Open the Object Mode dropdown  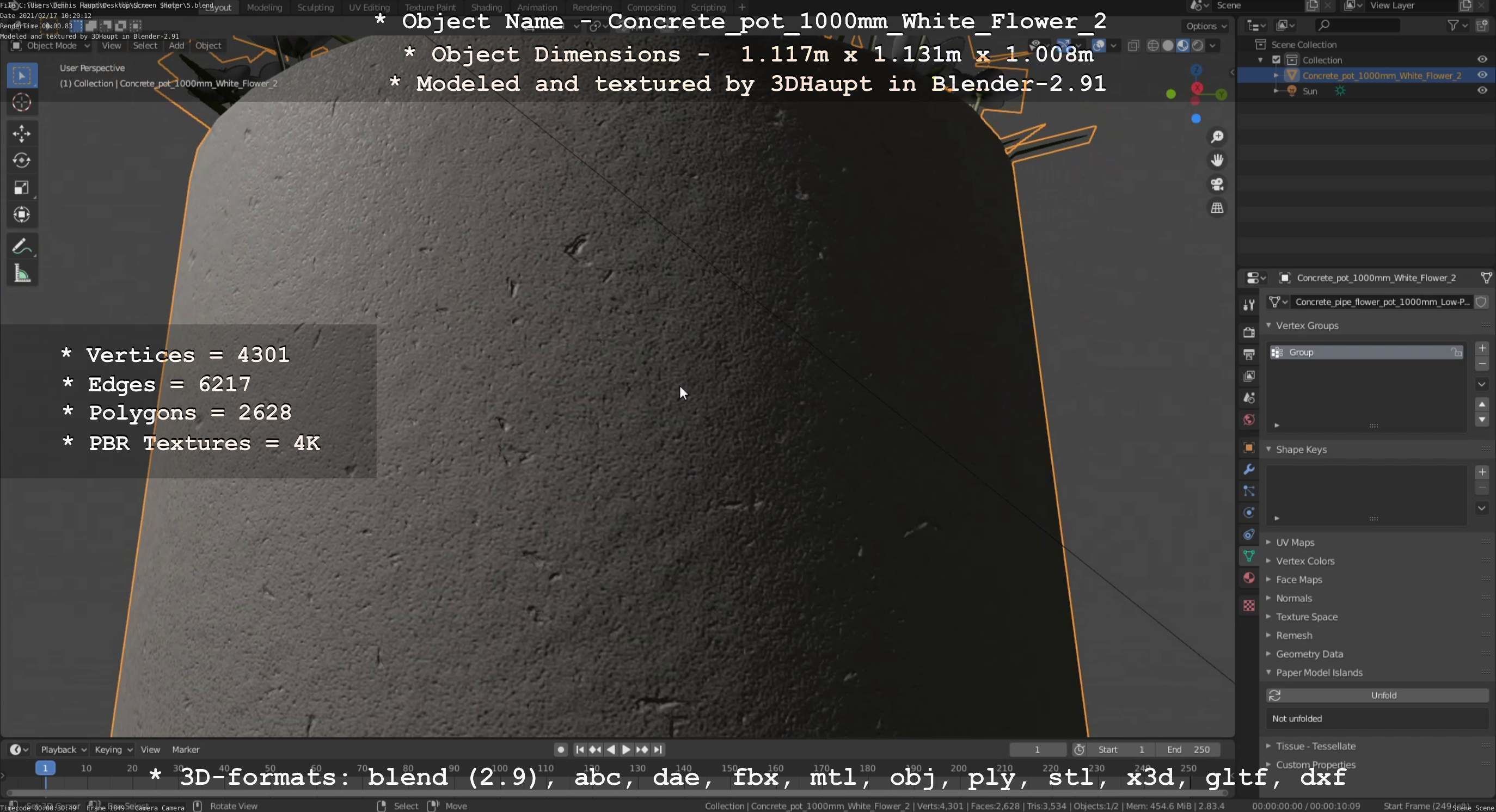point(51,46)
